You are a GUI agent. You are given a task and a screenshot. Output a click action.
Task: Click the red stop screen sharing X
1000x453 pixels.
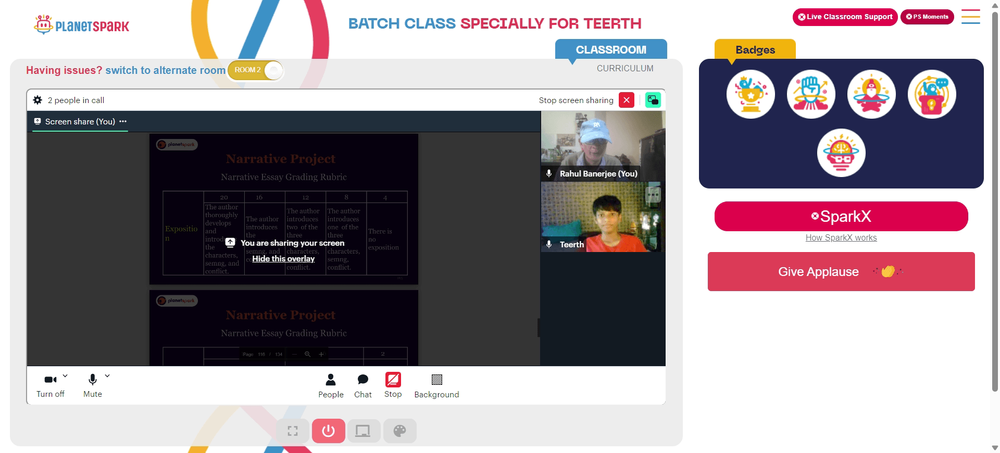click(626, 100)
